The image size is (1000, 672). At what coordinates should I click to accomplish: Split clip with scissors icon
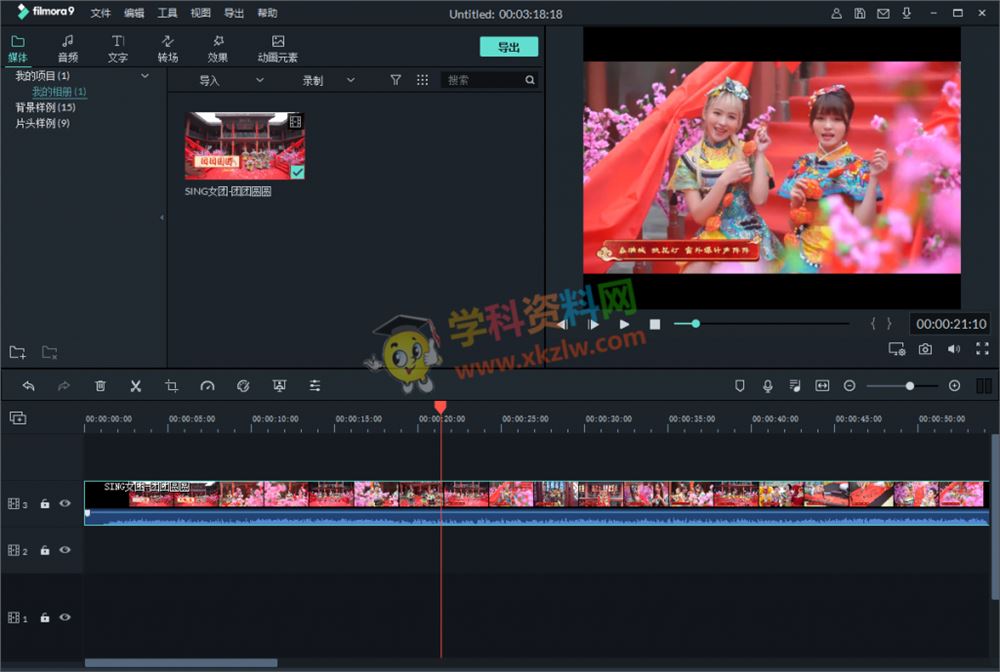pyautogui.click(x=136, y=386)
